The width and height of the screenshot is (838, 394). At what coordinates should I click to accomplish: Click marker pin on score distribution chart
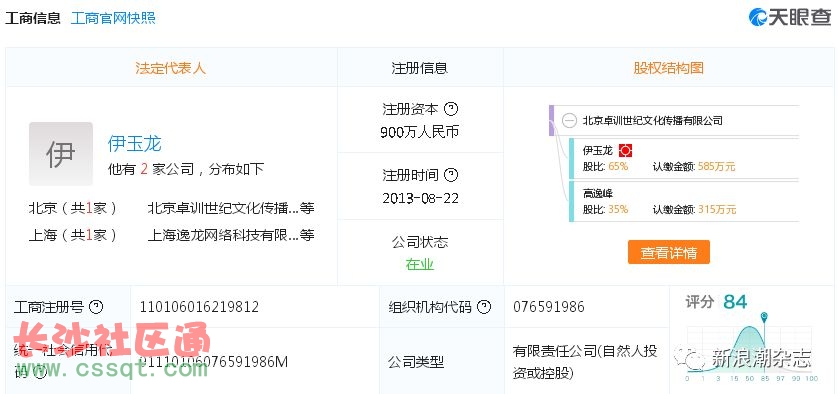tap(764, 317)
